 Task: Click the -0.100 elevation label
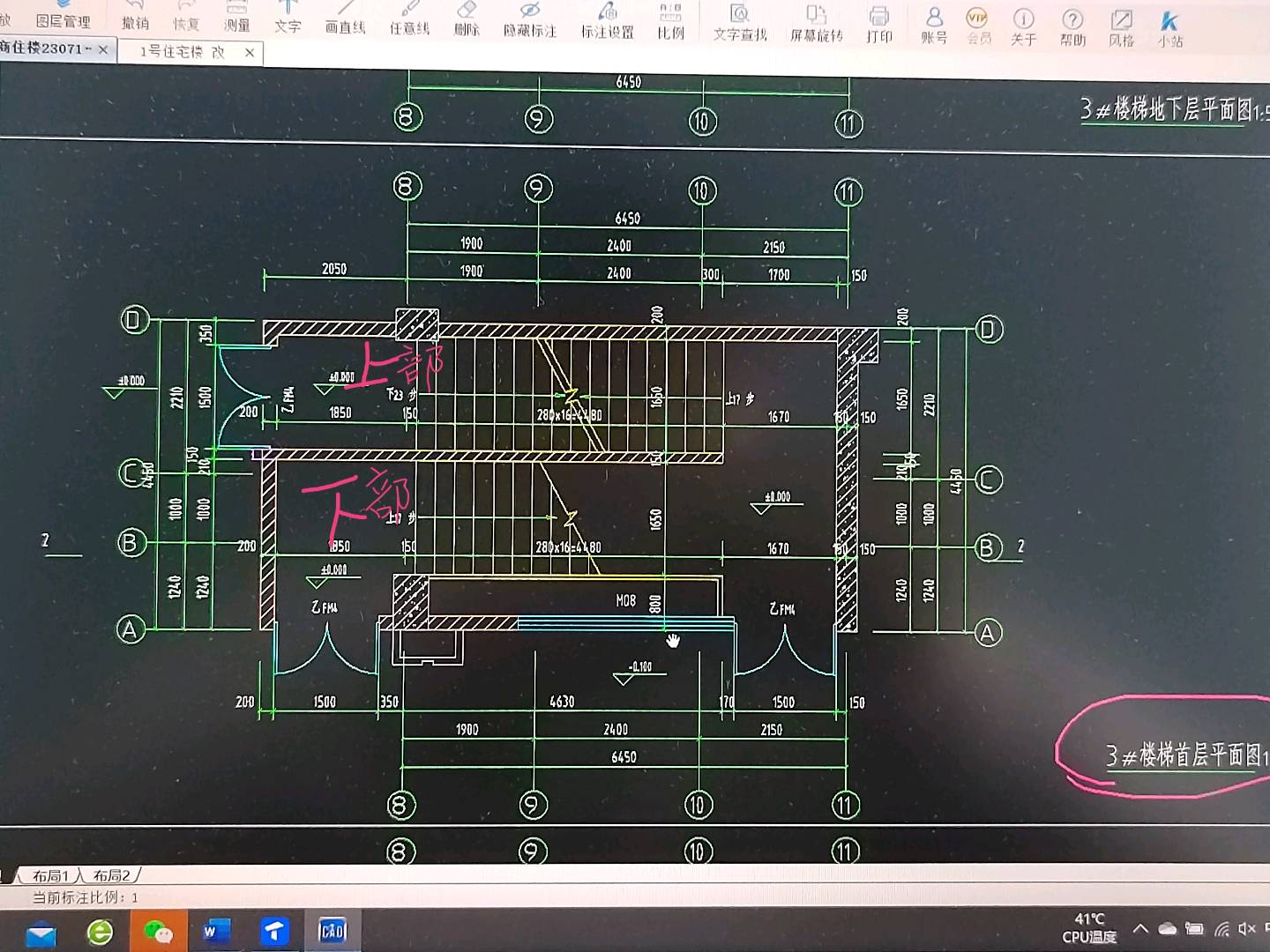[x=640, y=666]
